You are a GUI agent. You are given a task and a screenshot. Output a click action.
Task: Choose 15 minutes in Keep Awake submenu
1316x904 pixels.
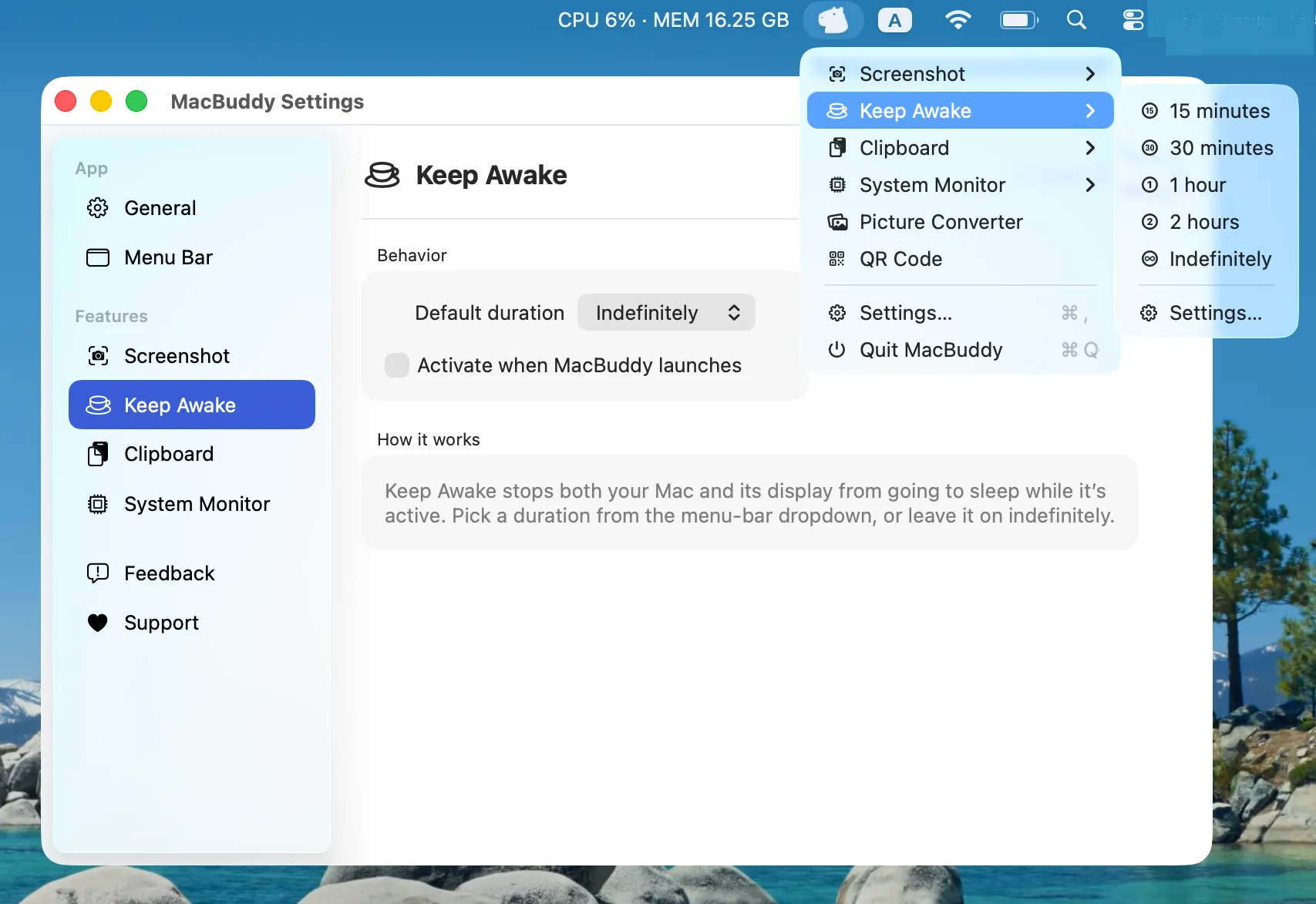pos(1207,111)
